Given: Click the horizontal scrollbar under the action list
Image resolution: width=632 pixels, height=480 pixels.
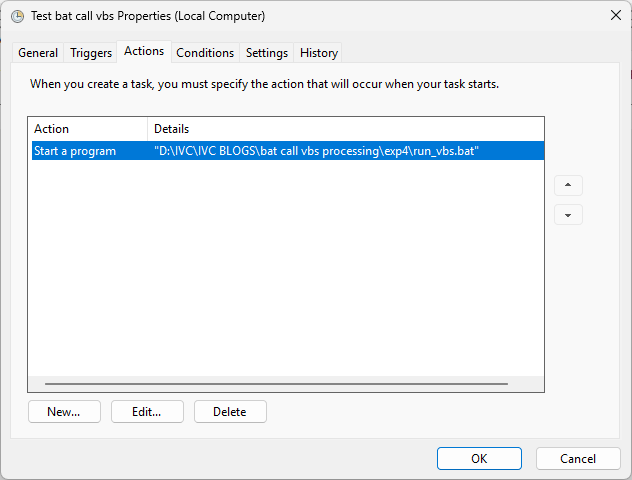Looking at the screenshot, I should [x=276, y=383].
